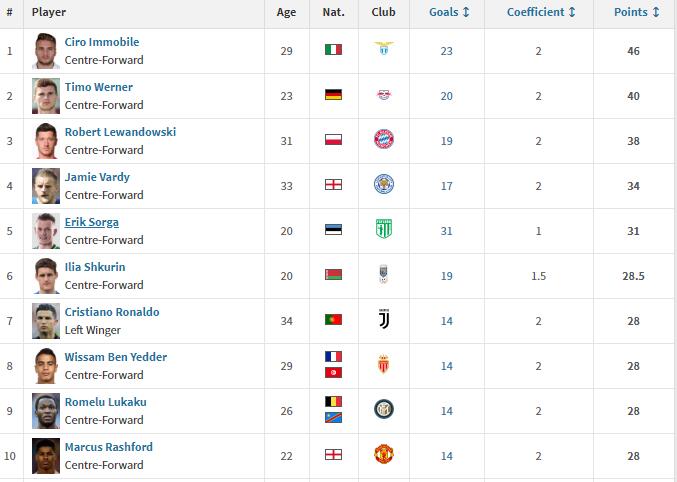The image size is (677, 482).
Task: Click Romelu Lukaku's player photo
Action: click(x=46, y=411)
